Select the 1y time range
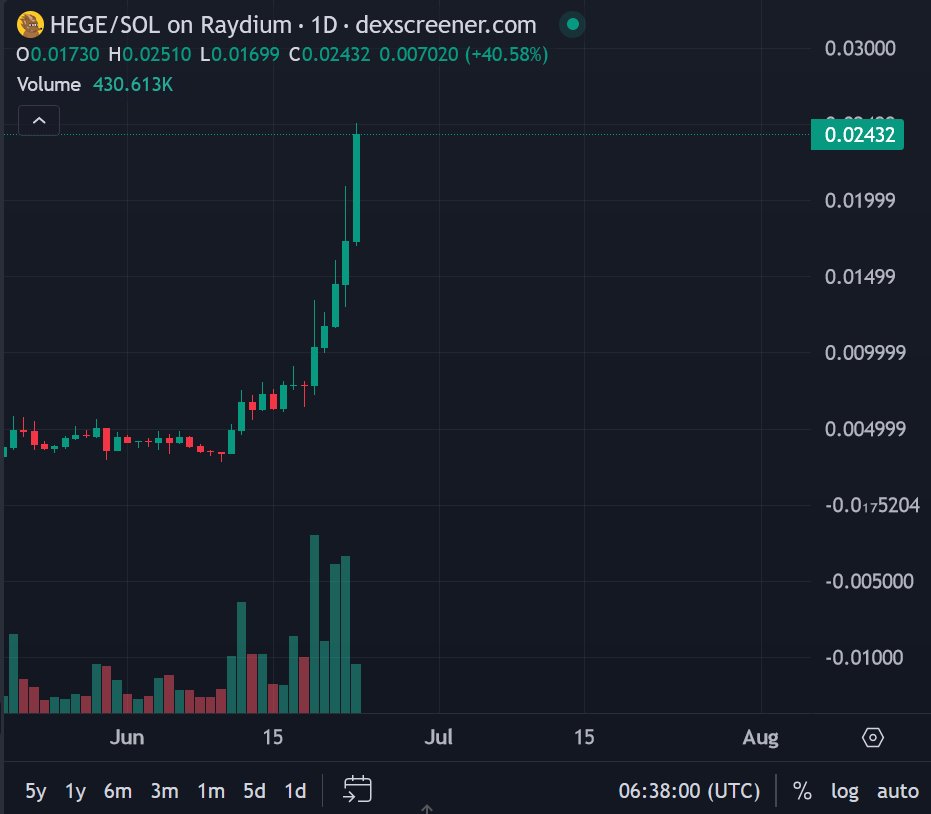The image size is (931, 814). tap(75, 791)
